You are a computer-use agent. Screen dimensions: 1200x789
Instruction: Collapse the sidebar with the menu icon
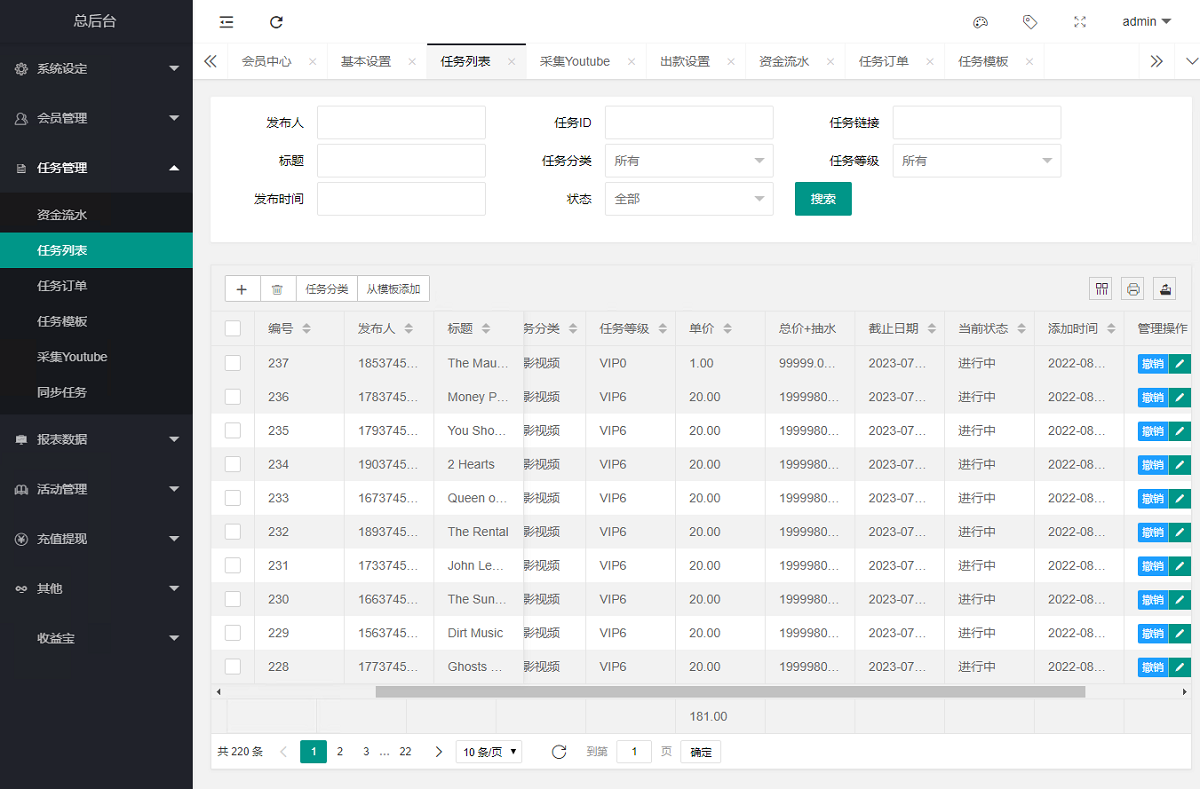pos(227,22)
